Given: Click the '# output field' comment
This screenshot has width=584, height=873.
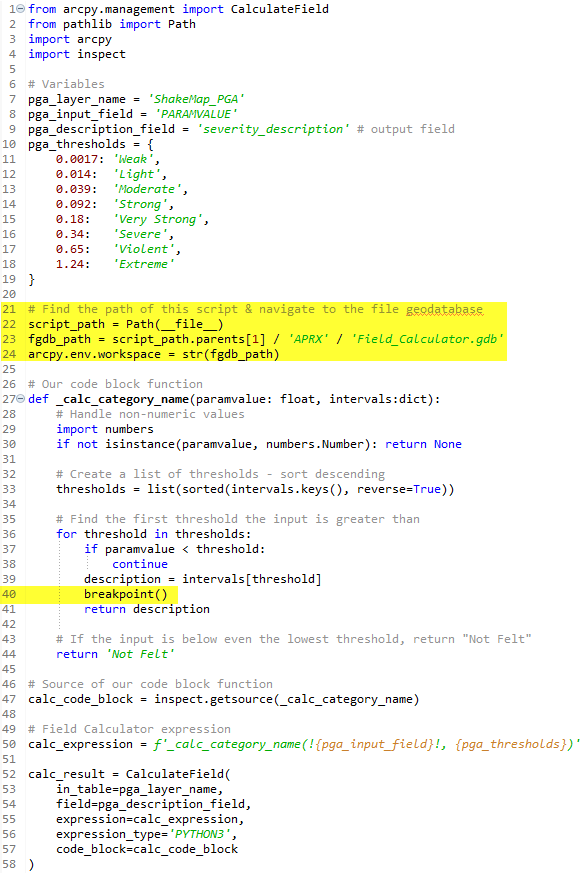Looking at the screenshot, I should pyautogui.click(x=405, y=129).
